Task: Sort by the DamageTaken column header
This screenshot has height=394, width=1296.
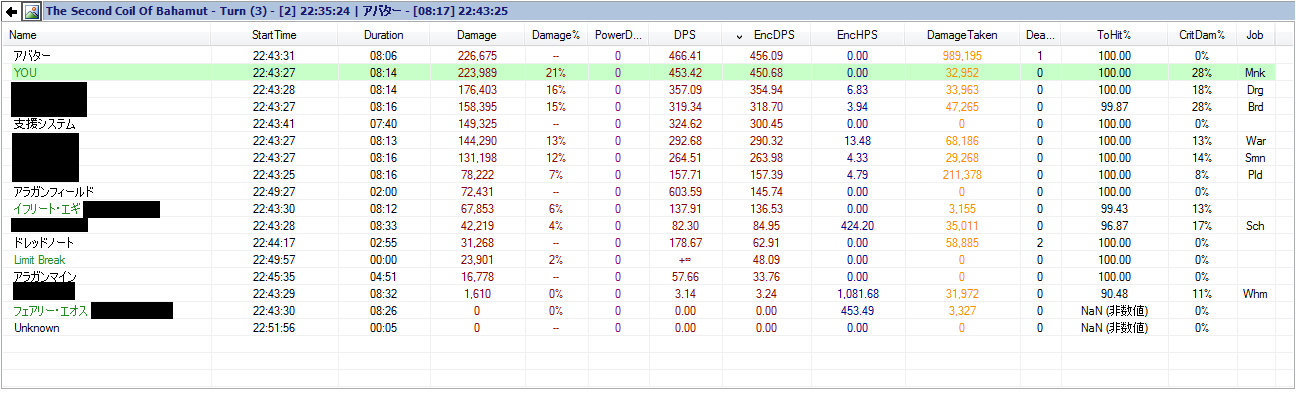Action: 963,35
